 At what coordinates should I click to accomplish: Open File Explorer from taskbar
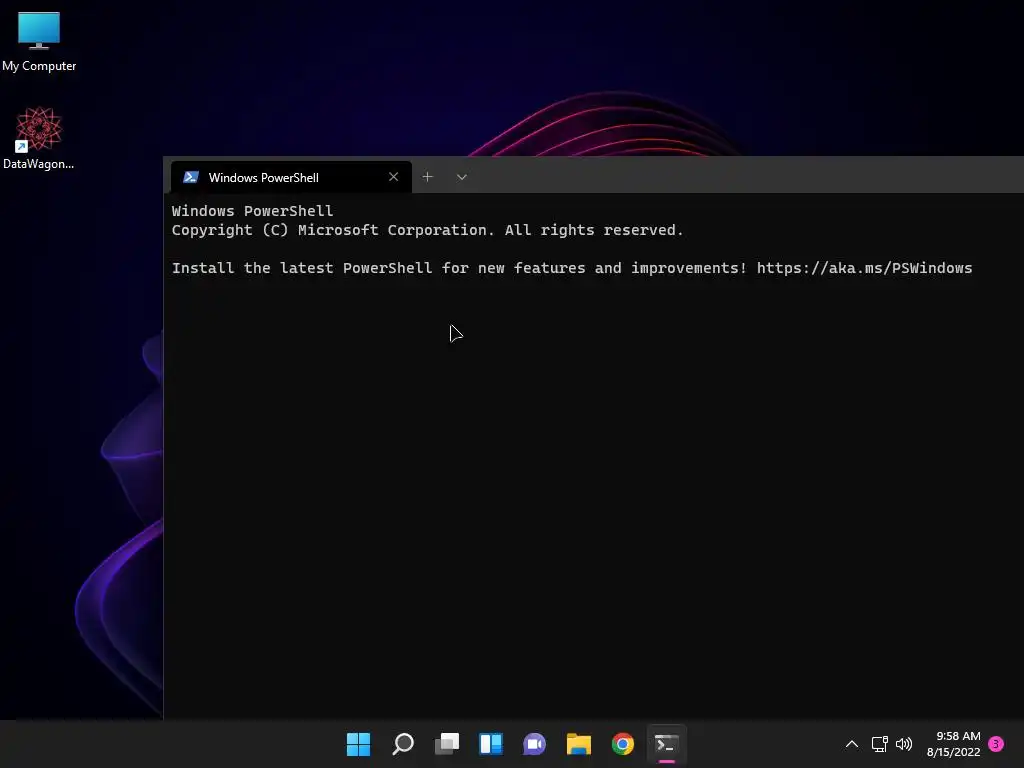tap(579, 744)
